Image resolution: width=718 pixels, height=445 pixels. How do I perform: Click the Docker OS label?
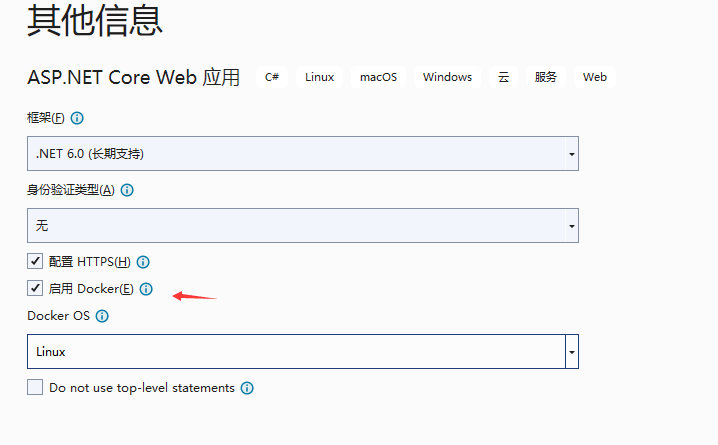click(x=59, y=316)
